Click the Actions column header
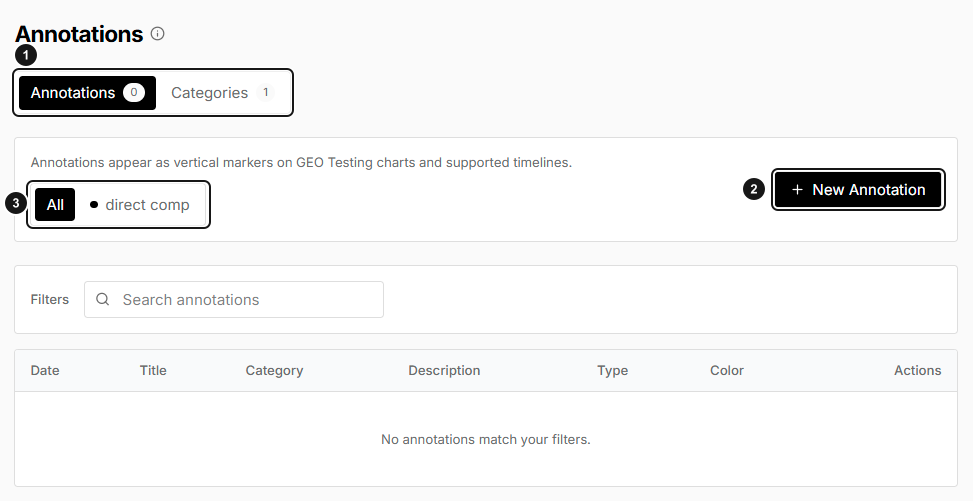Image resolution: width=973 pixels, height=501 pixels. [x=917, y=370]
